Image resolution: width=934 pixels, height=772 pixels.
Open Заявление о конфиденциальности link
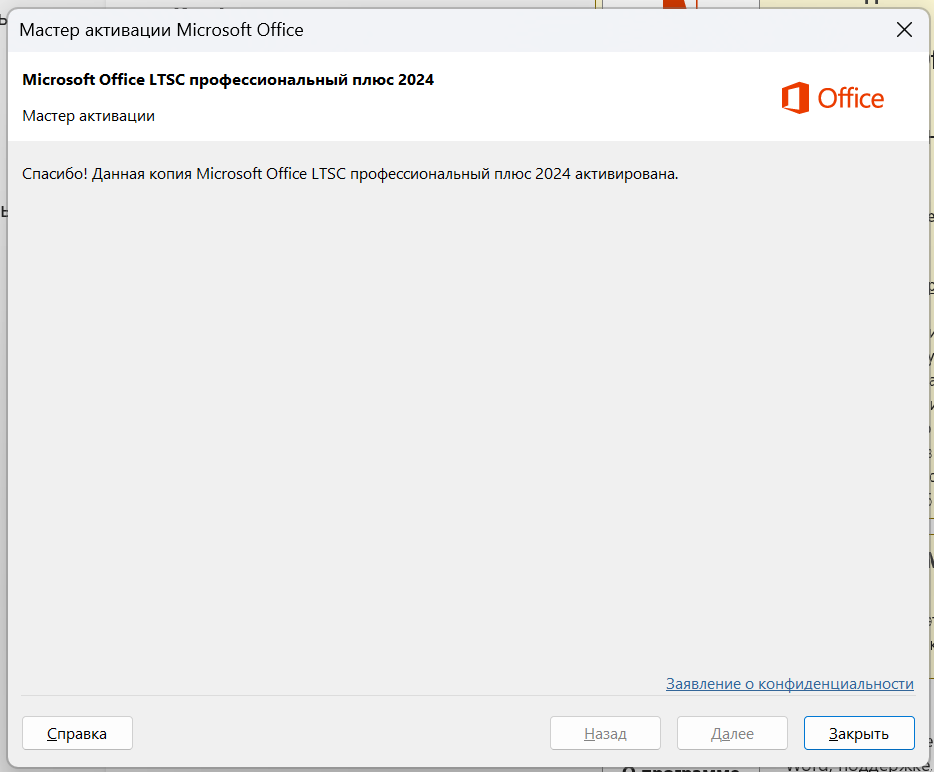(x=789, y=684)
